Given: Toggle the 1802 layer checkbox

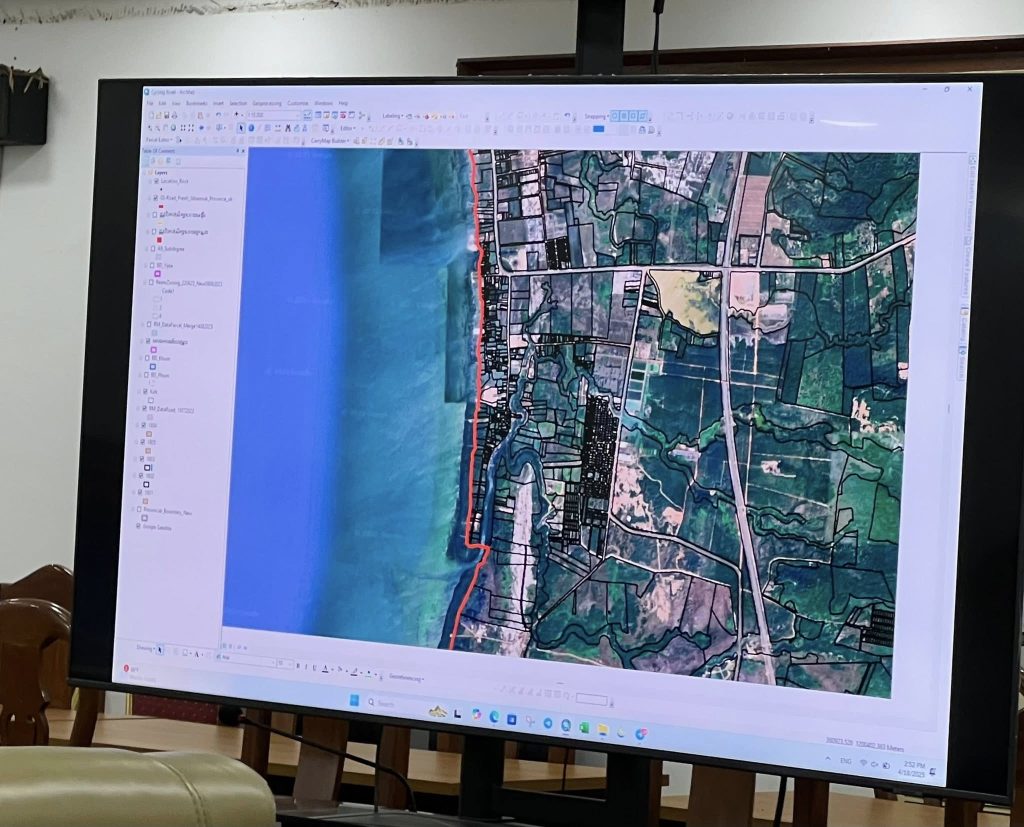Looking at the screenshot, I should pyautogui.click(x=141, y=476).
